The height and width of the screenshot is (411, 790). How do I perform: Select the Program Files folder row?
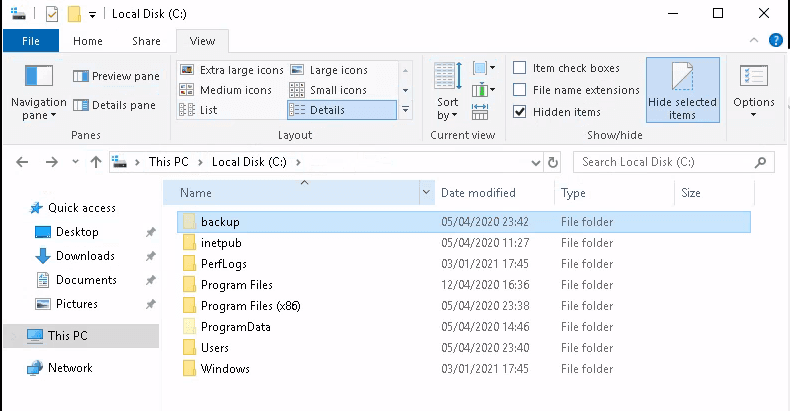(464, 285)
